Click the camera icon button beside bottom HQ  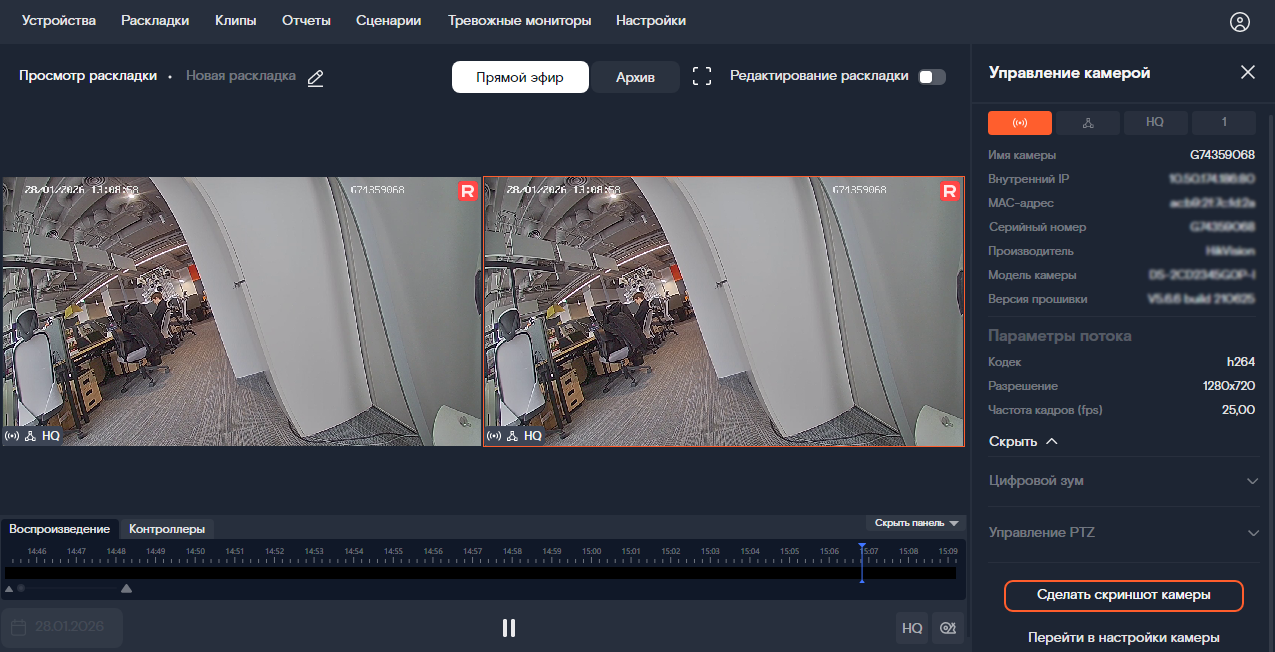(x=947, y=628)
